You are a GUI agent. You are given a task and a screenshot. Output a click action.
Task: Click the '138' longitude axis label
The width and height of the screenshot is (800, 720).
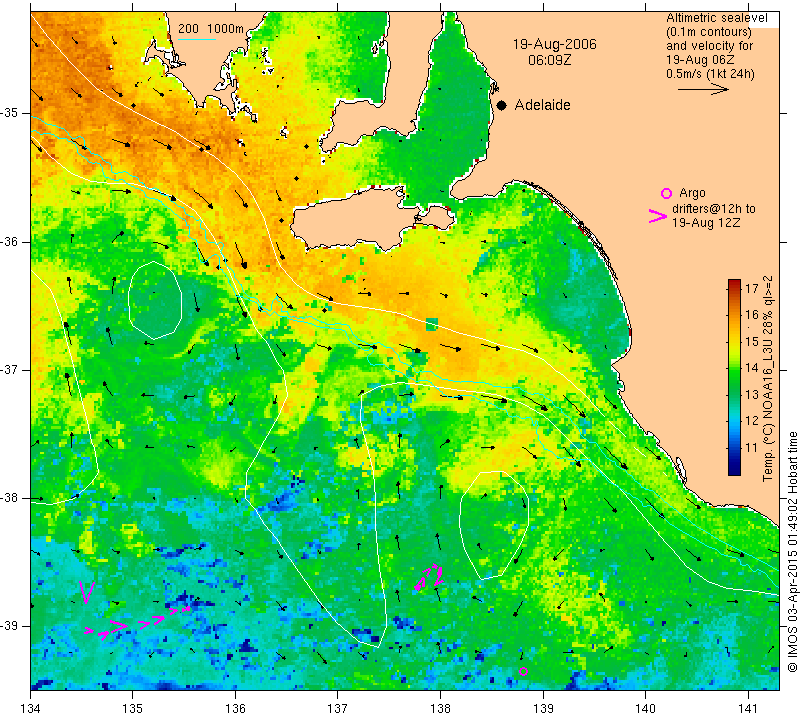(440, 708)
